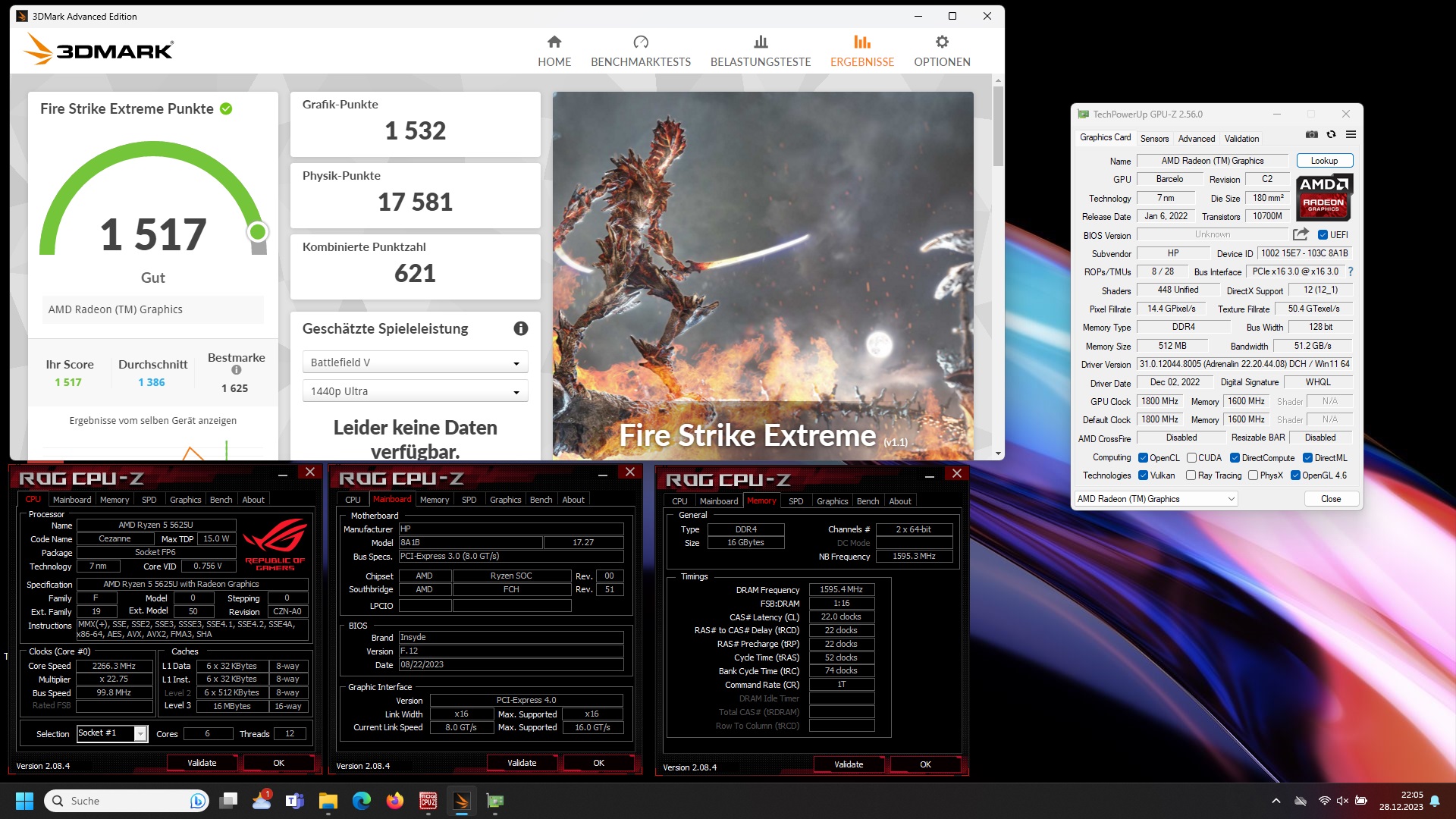Open Firefox from taskbar
The width and height of the screenshot is (1456, 819).
pos(394,801)
